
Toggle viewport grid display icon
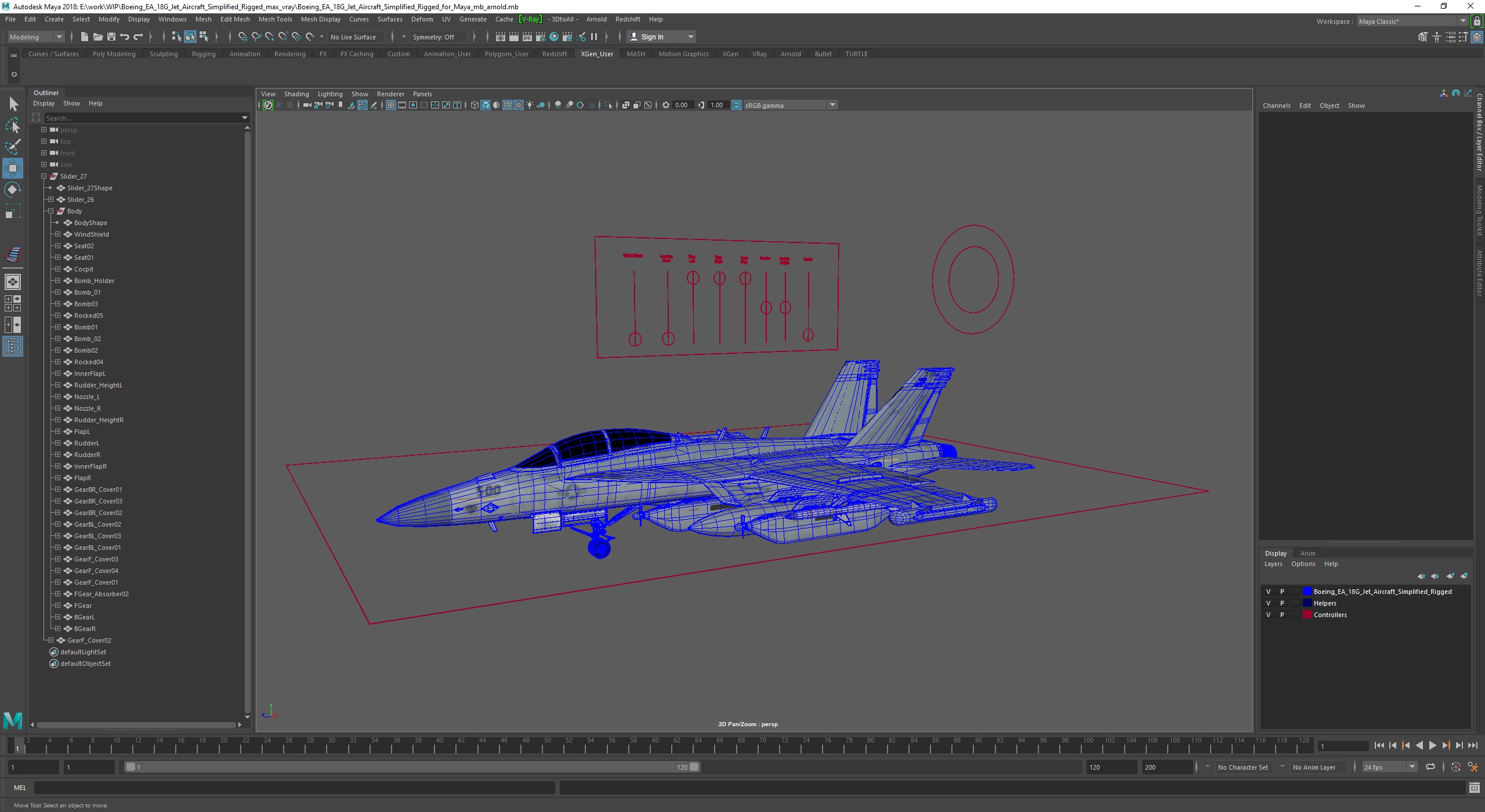(391, 105)
